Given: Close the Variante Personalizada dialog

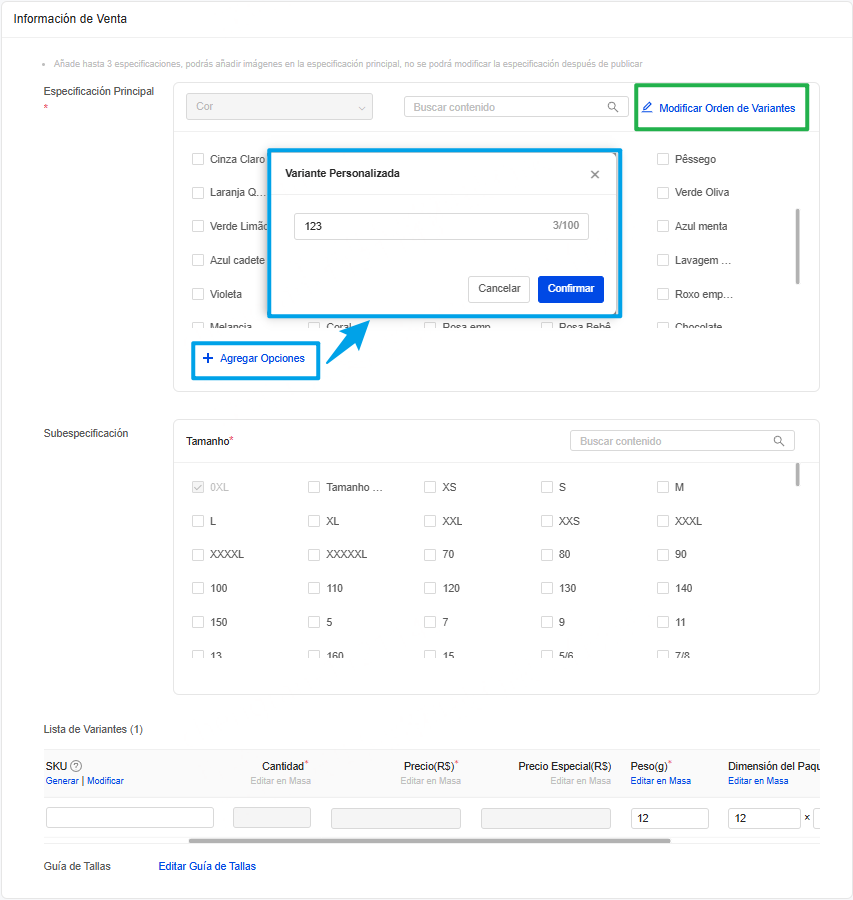Looking at the screenshot, I should click(595, 174).
